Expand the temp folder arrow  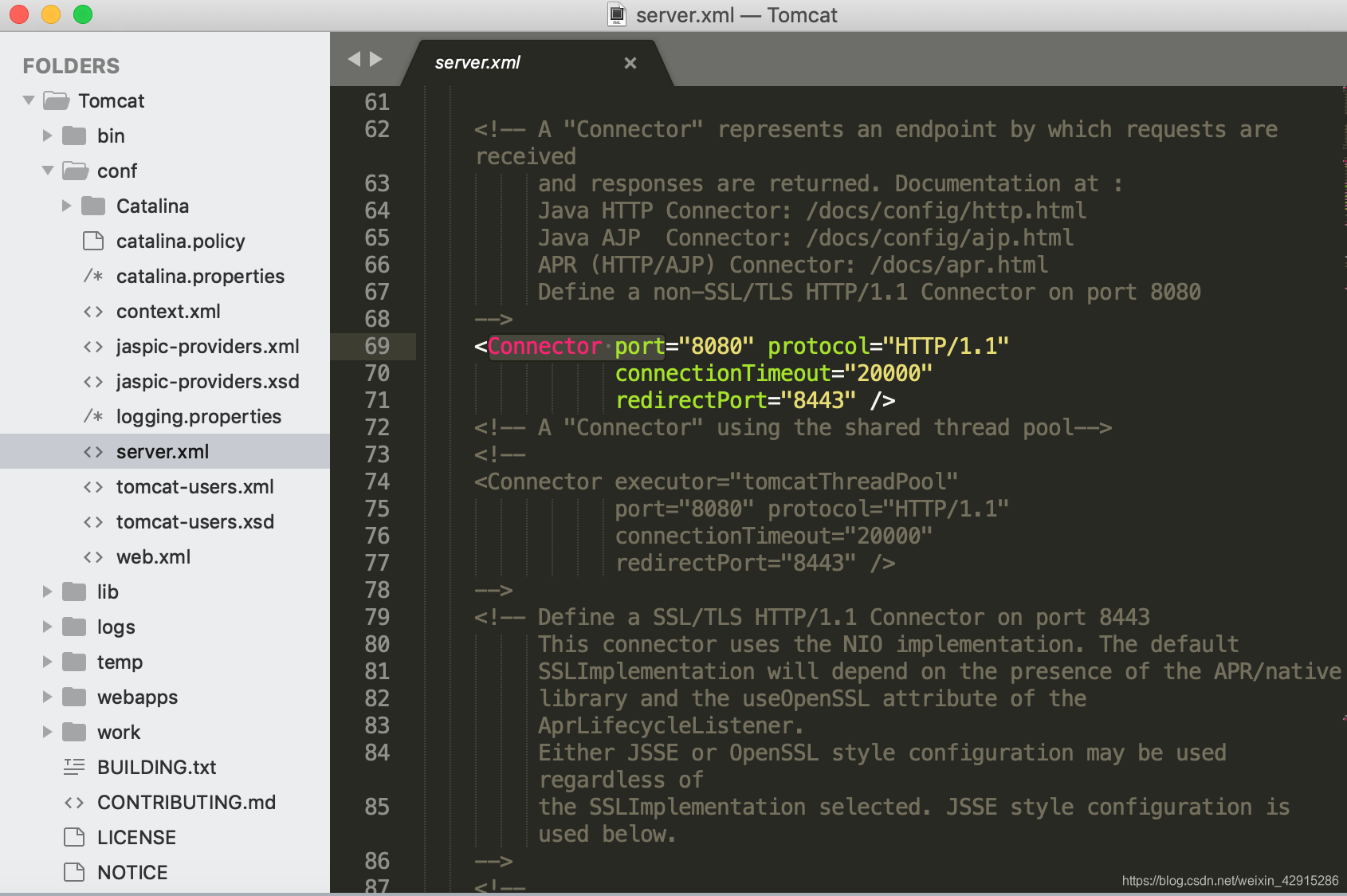[47, 662]
